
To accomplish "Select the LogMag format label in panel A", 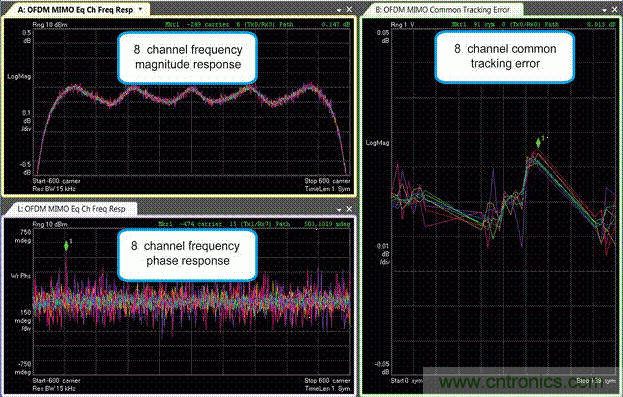I will coord(19,76).
